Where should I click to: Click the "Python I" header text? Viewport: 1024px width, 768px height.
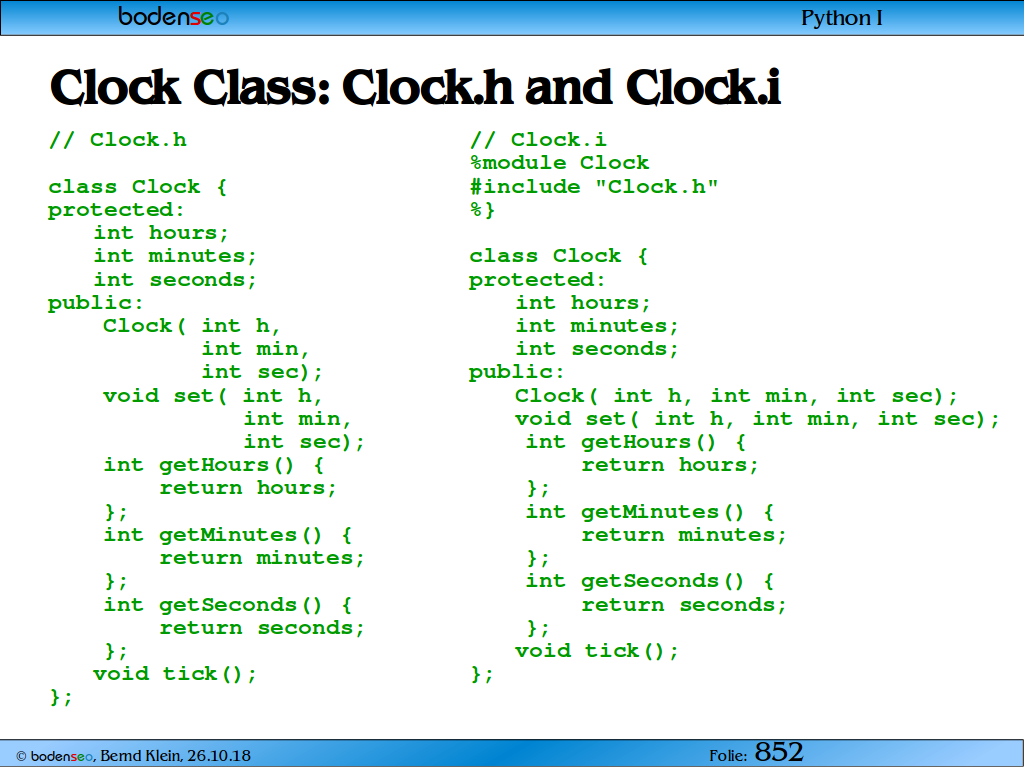point(841,18)
